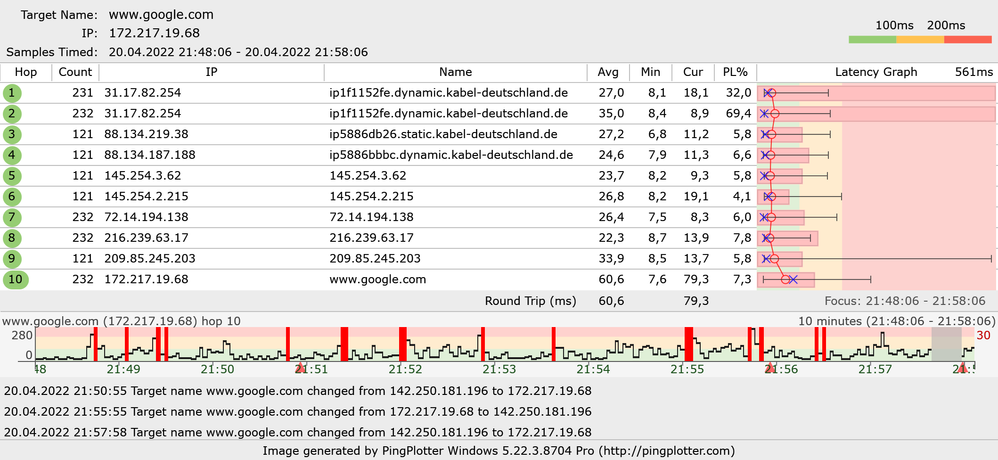The width and height of the screenshot is (998, 460).
Task: Click the Avg column header
Action: tap(608, 73)
